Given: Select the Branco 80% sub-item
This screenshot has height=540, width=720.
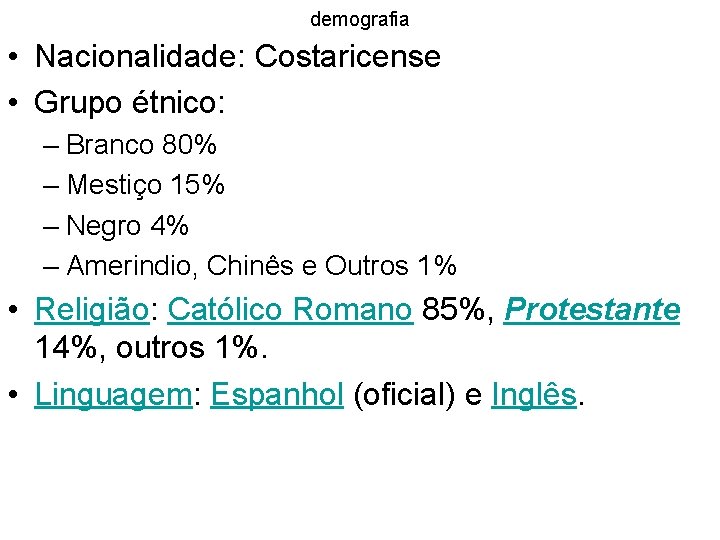Looking at the screenshot, I should [141, 145].
